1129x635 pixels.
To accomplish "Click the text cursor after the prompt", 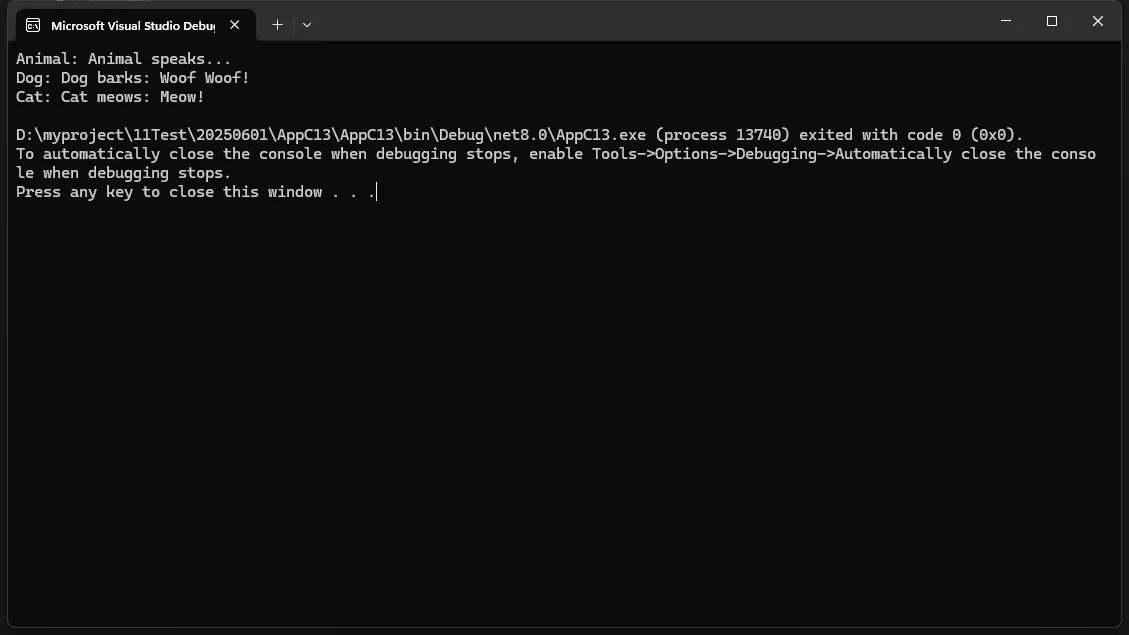I will 377,192.
